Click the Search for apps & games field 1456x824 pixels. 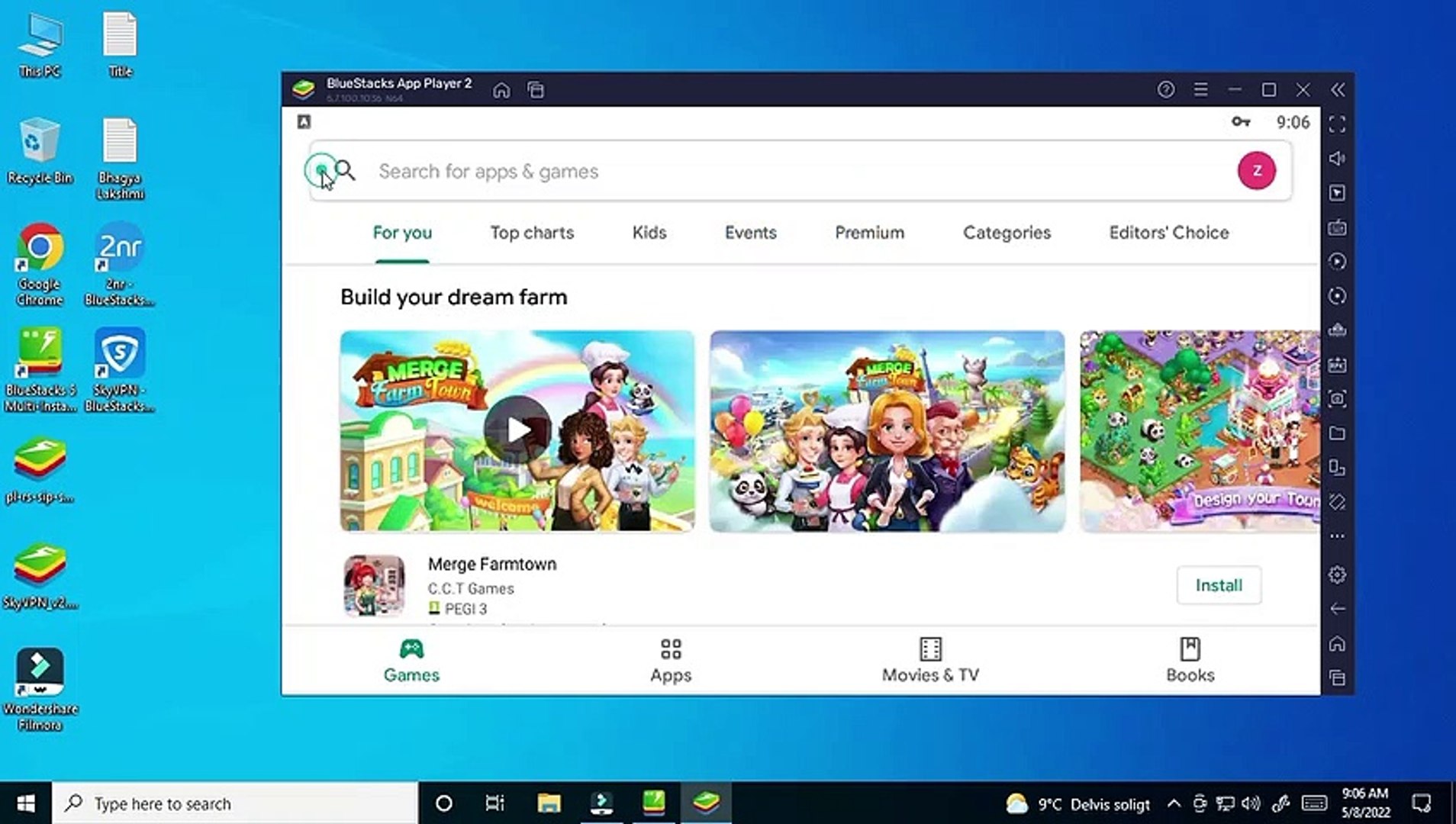[800, 171]
